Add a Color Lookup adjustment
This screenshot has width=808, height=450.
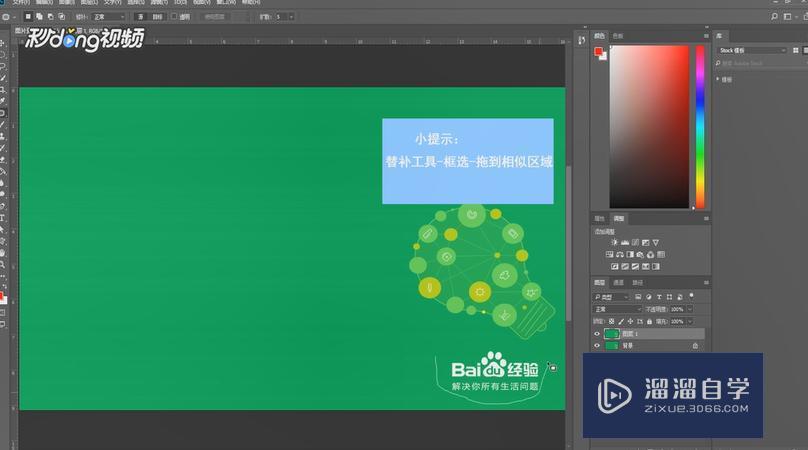point(661,255)
